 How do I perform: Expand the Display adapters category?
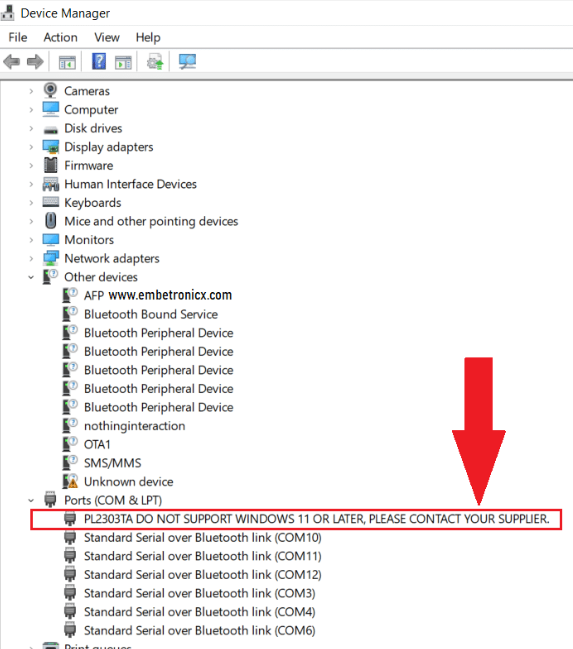pos(31,147)
